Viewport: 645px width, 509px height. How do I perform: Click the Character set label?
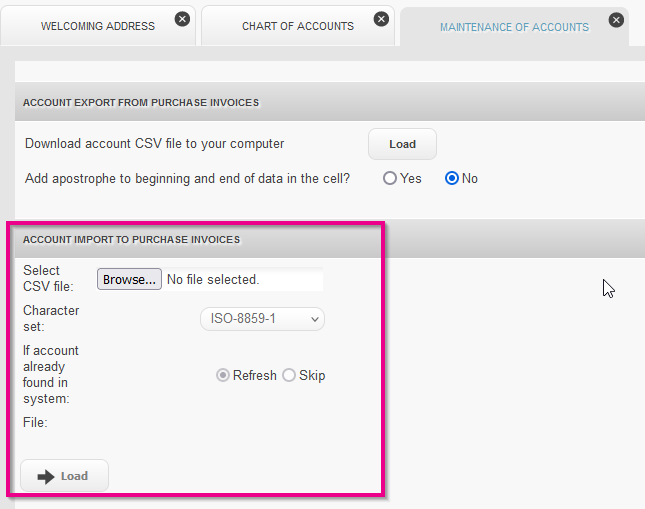click(51, 318)
